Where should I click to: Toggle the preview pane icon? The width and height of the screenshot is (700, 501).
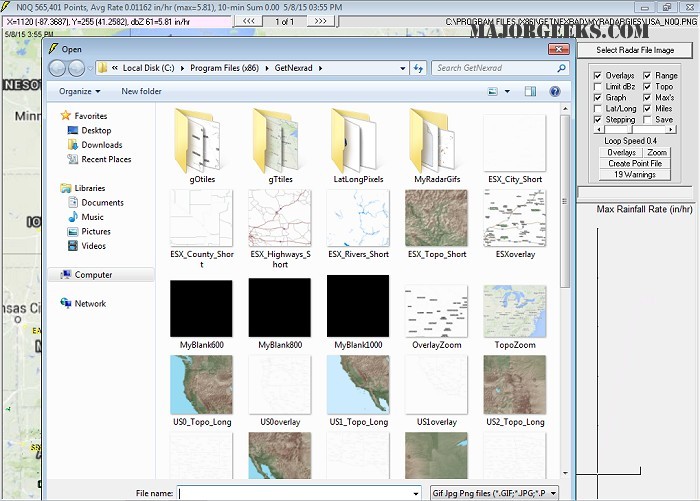(x=530, y=91)
